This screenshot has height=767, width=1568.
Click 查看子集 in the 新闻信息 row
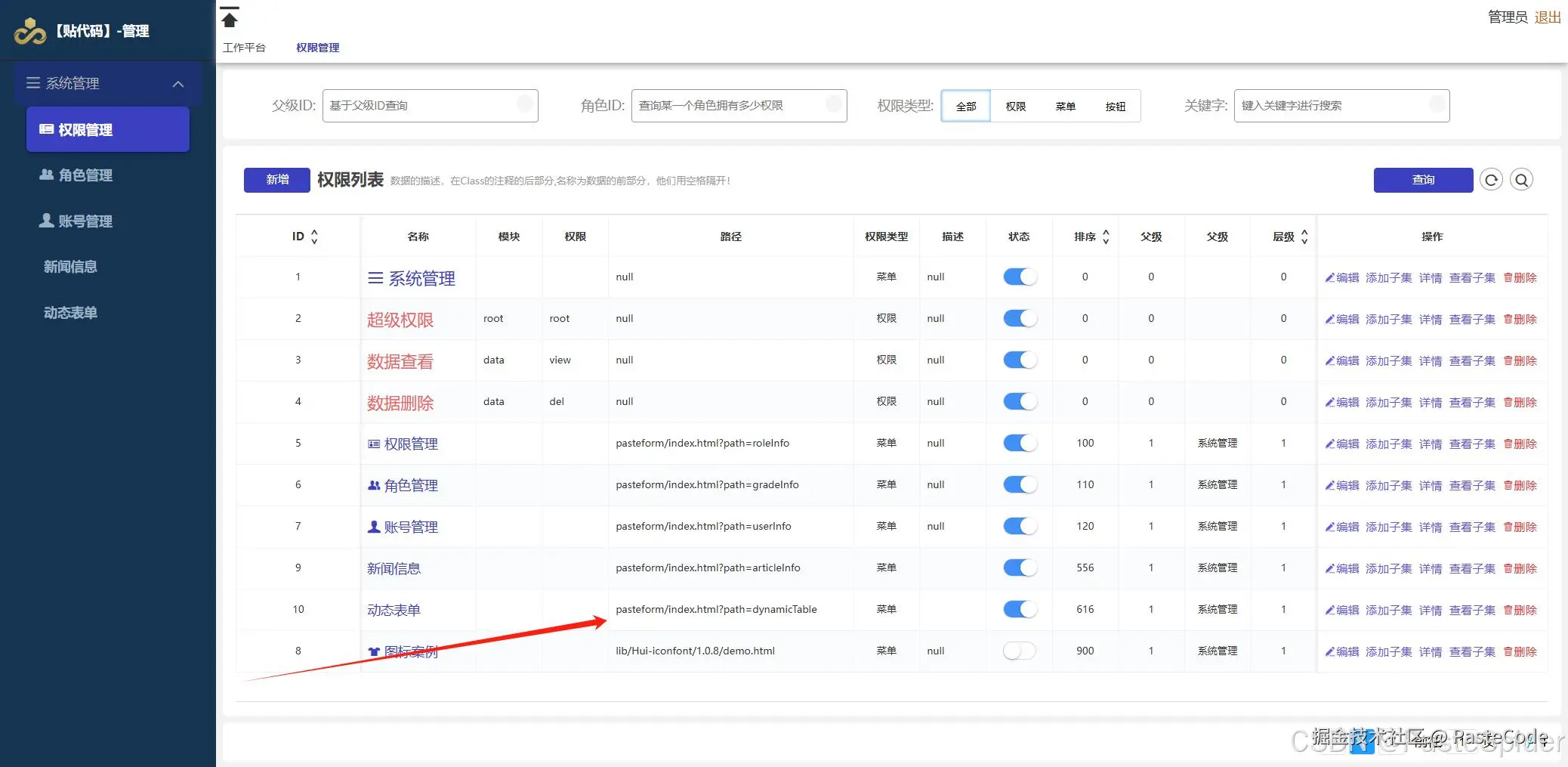pos(1472,569)
